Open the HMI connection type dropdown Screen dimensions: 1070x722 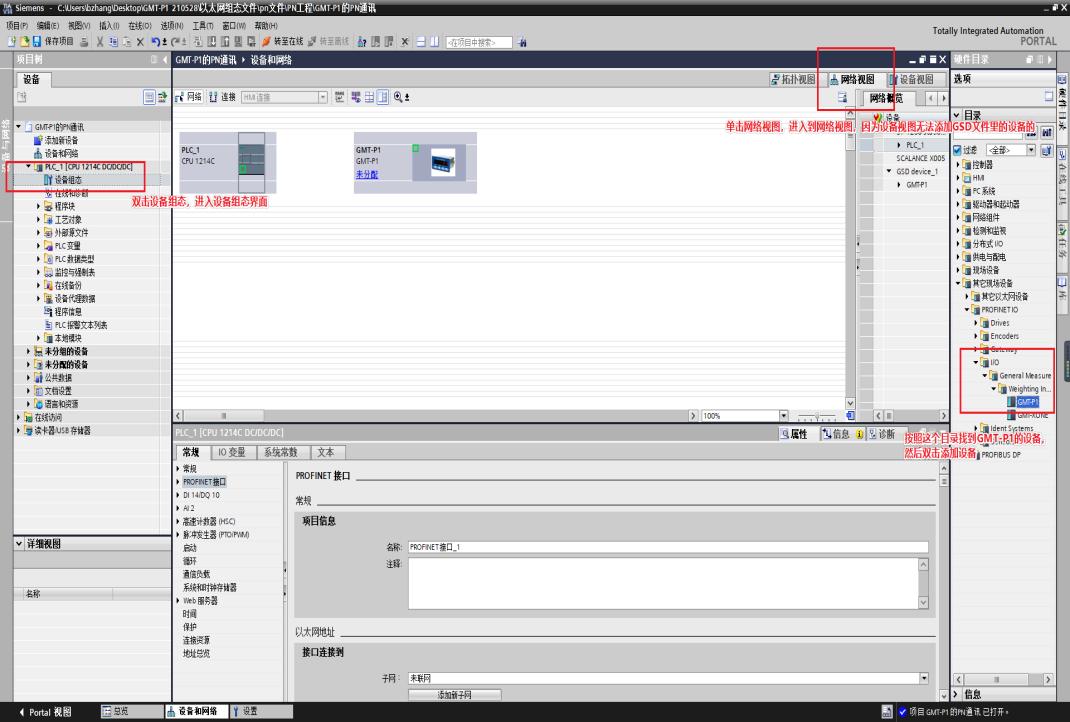pos(323,96)
